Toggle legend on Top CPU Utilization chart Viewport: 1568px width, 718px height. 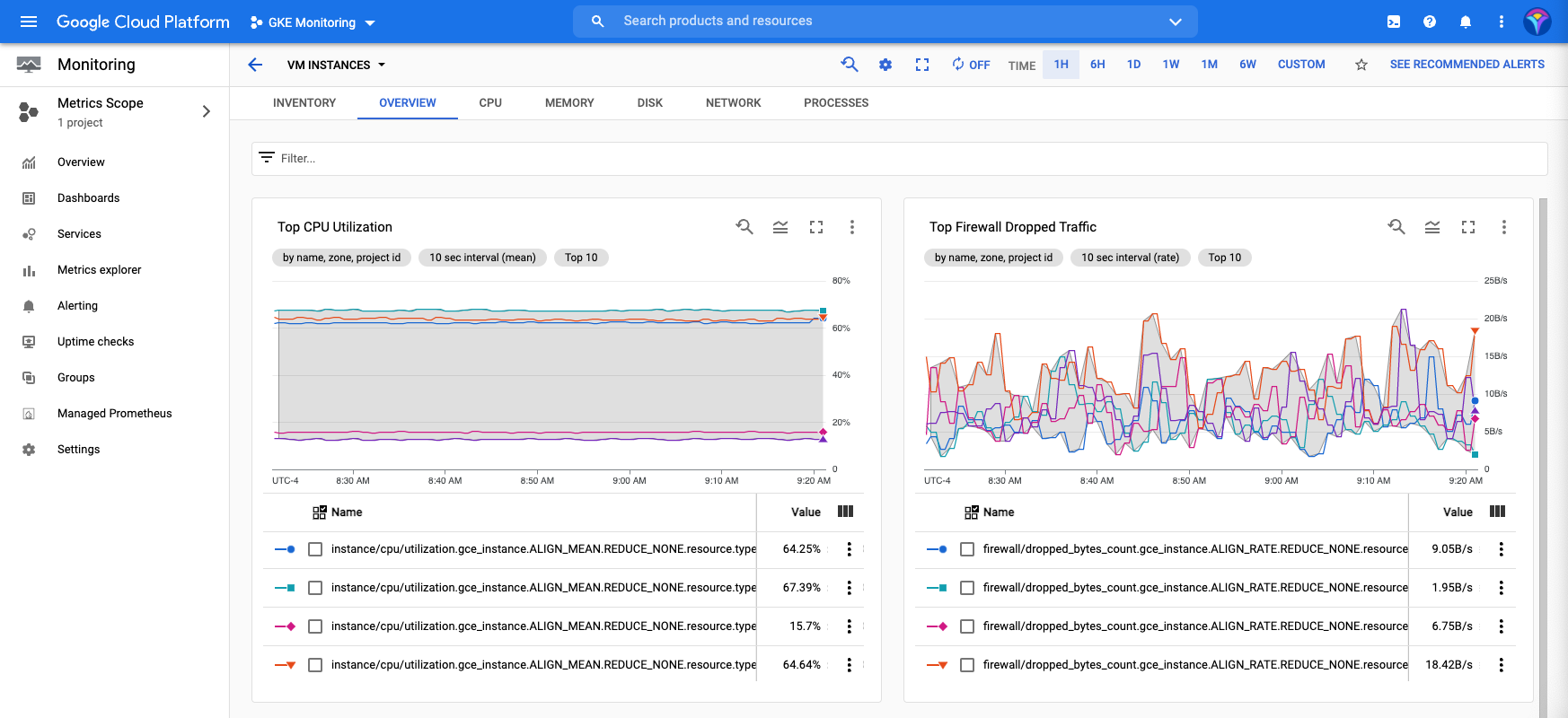point(780,227)
